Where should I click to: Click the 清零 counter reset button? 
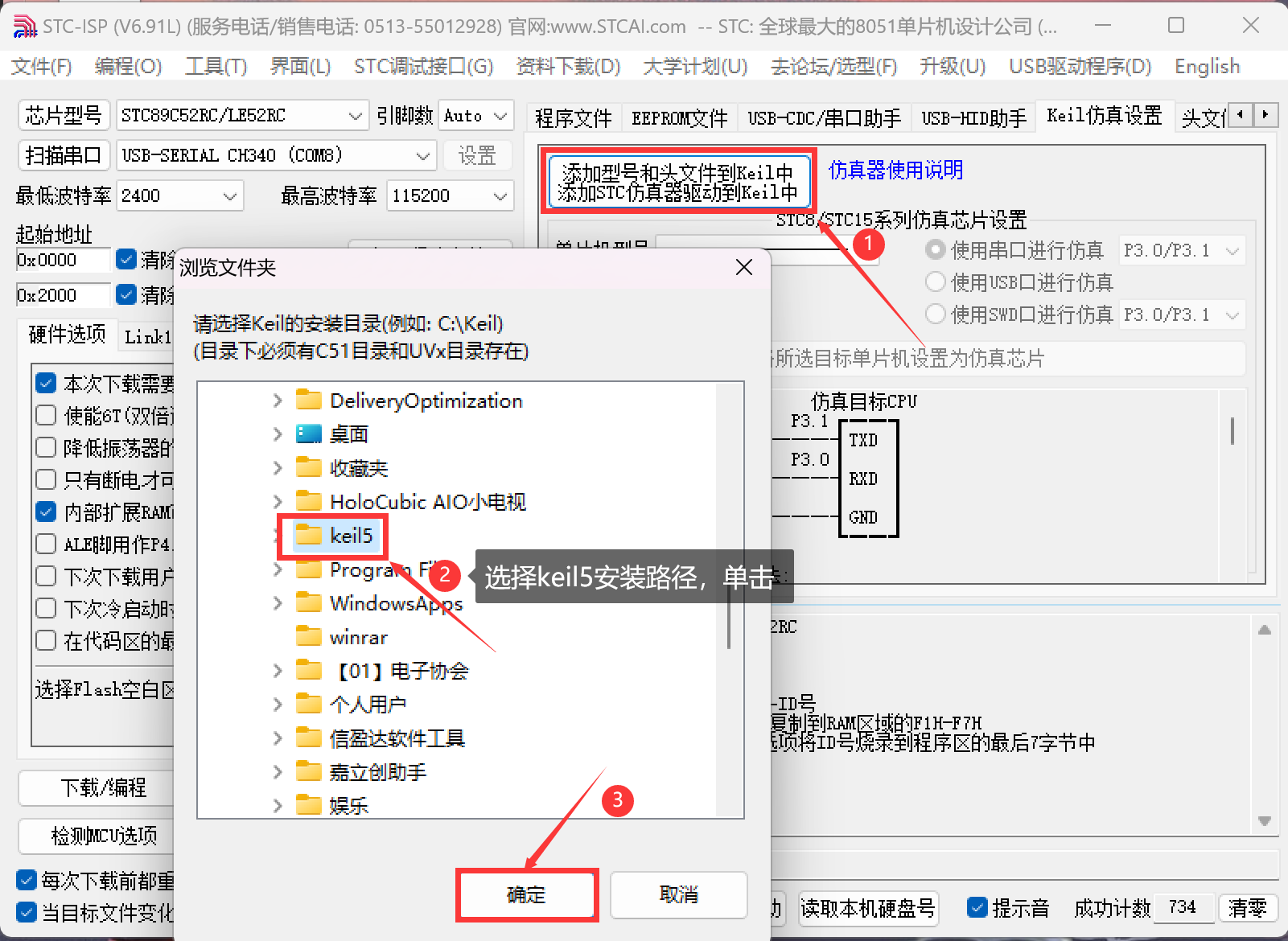(1248, 908)
